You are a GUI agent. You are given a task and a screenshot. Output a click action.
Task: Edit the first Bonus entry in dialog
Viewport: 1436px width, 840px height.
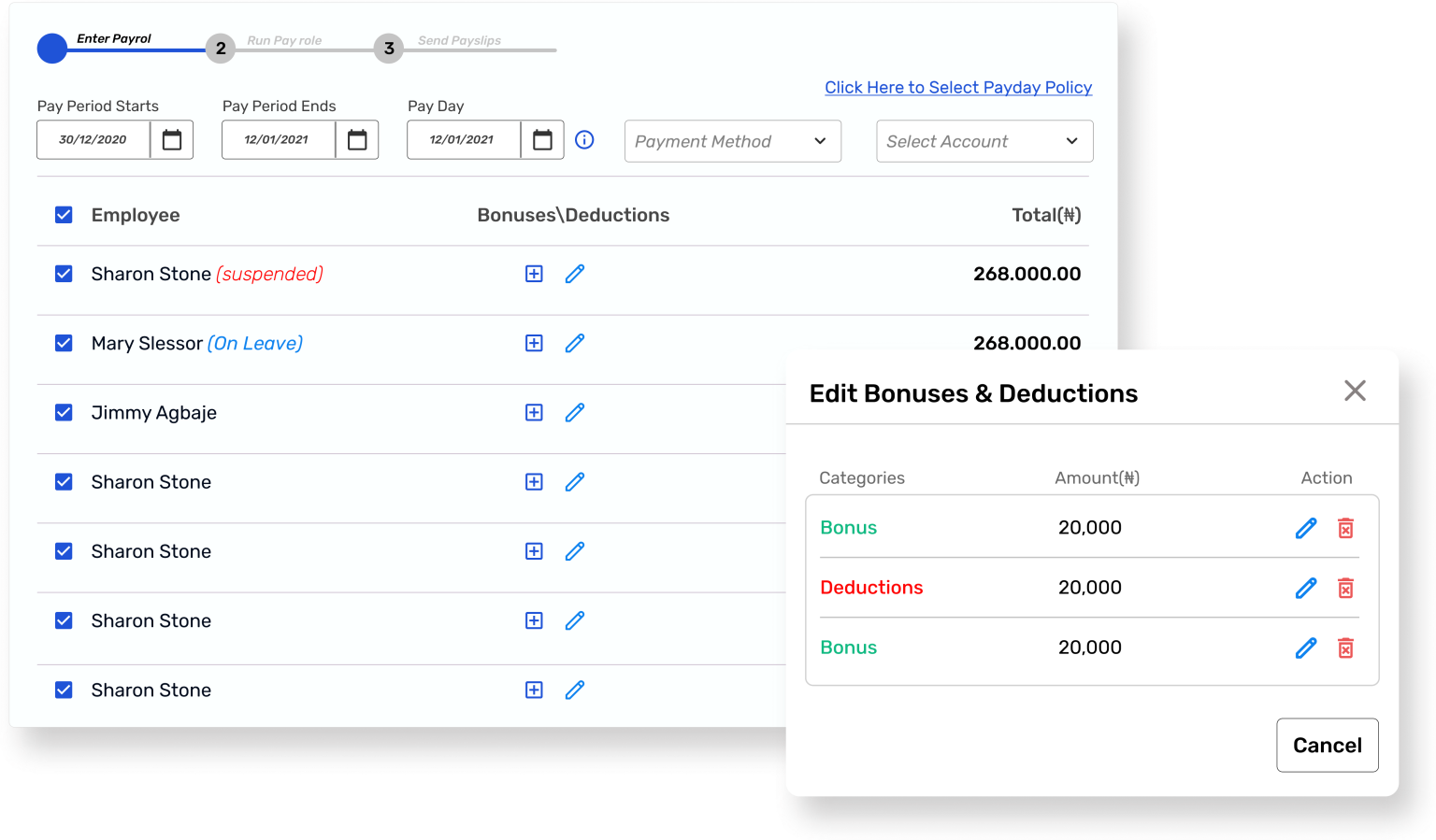tap(1306, 528)
